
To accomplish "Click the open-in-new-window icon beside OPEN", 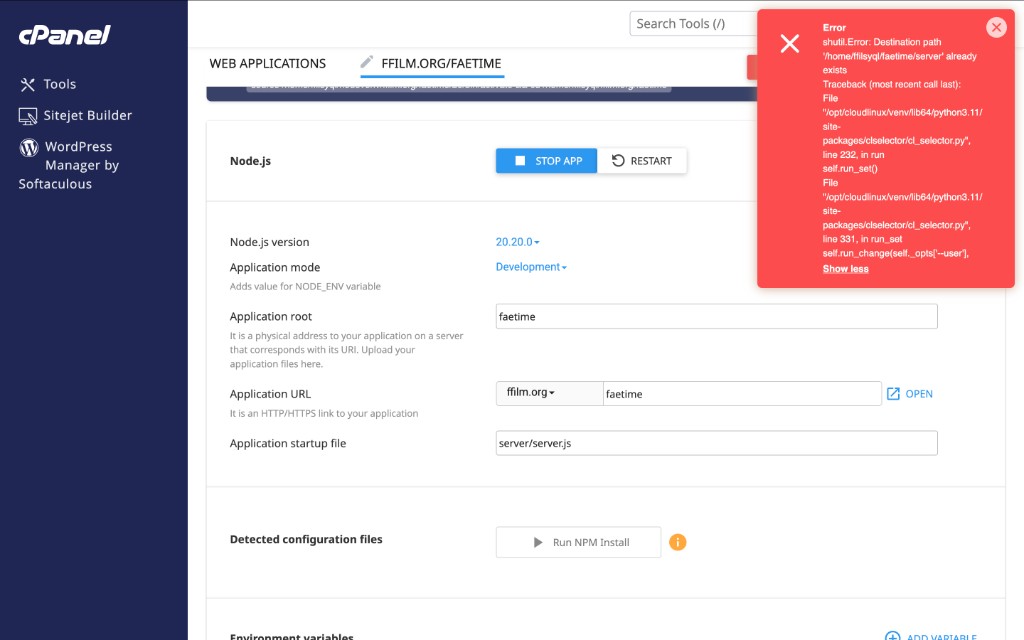I will click(893, 394).
